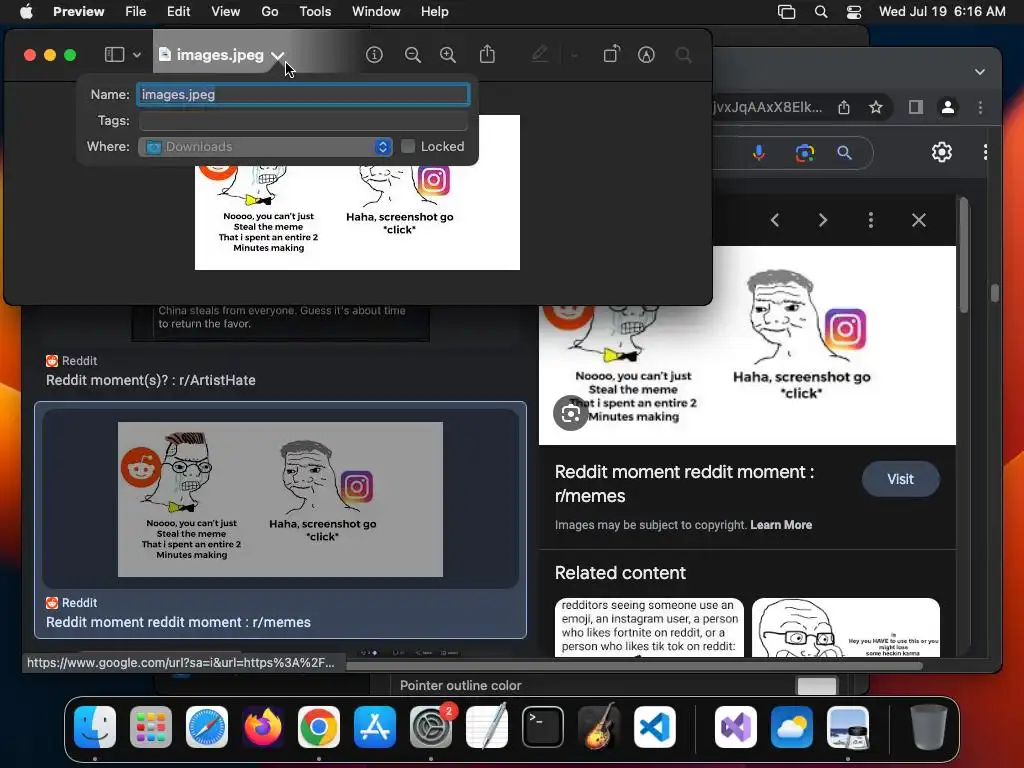The image size is (1024, 768).
Task: Visit the r/memes source page
Action: pos(901,479)
